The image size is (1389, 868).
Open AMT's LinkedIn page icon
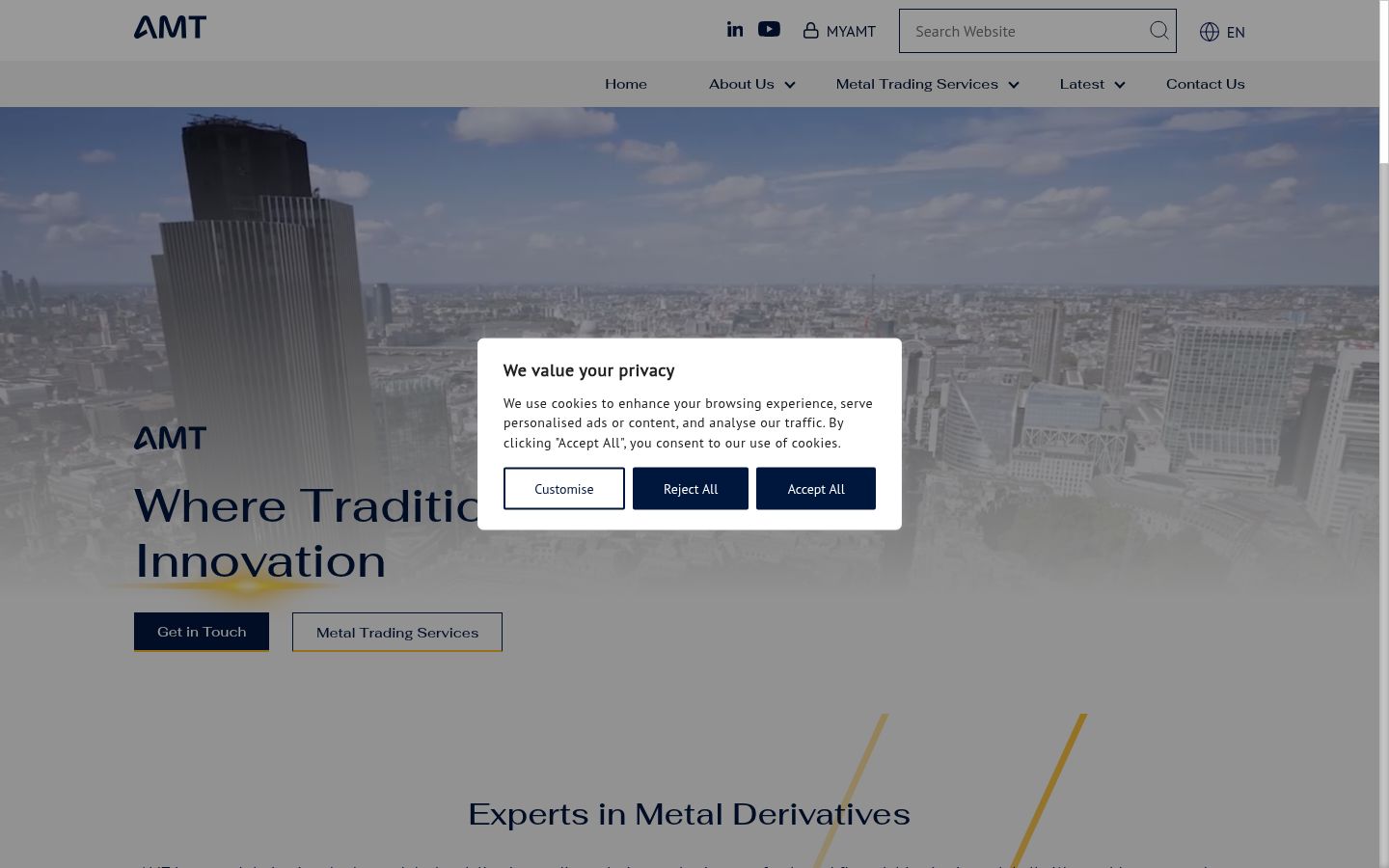click(x=735, y=29)
